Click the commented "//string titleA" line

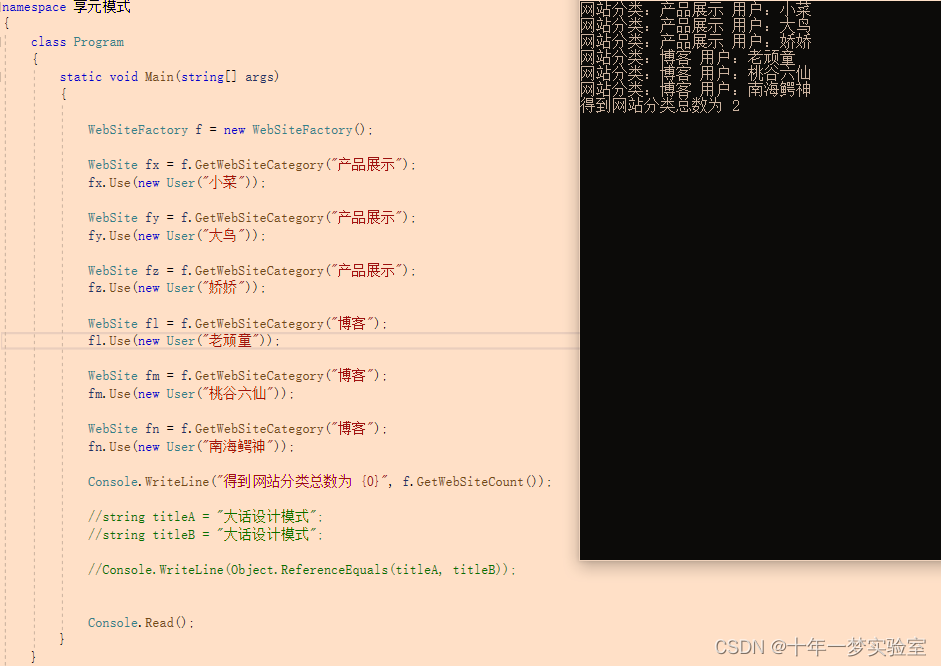click(206, 517)
